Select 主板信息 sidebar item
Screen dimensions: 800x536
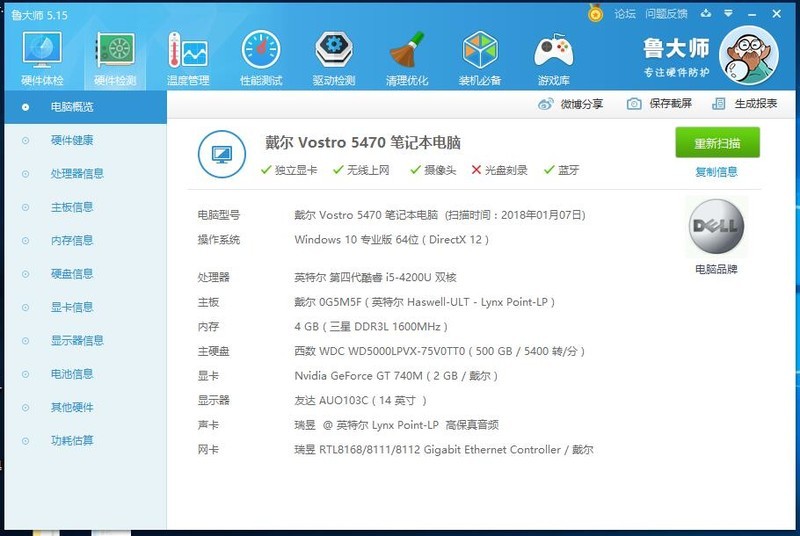coord(85,207)
